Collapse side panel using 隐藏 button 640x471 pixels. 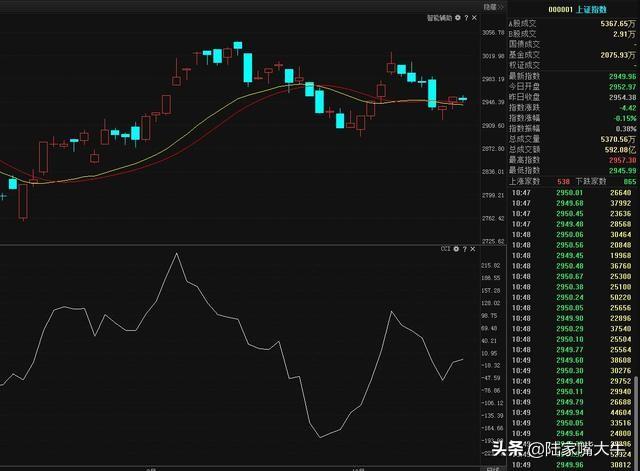(x=490, y=6)
